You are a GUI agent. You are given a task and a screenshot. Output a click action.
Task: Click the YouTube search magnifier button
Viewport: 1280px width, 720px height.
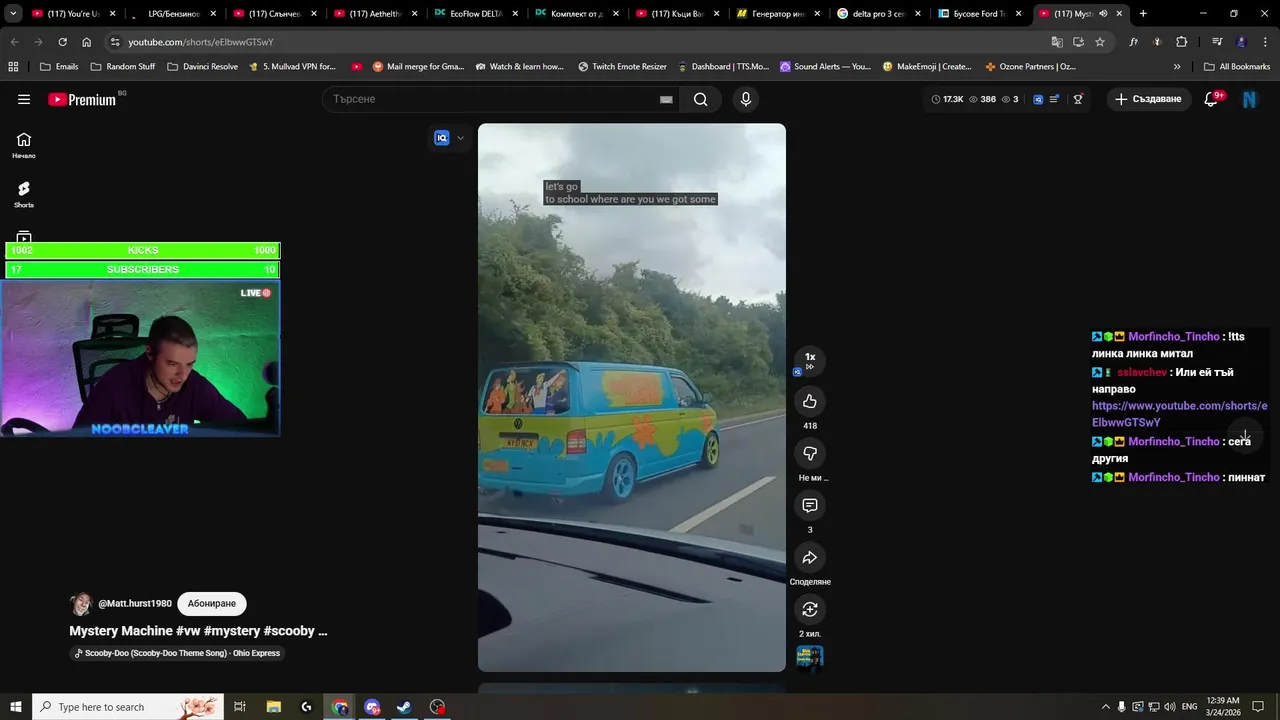[x=700, y=99]
